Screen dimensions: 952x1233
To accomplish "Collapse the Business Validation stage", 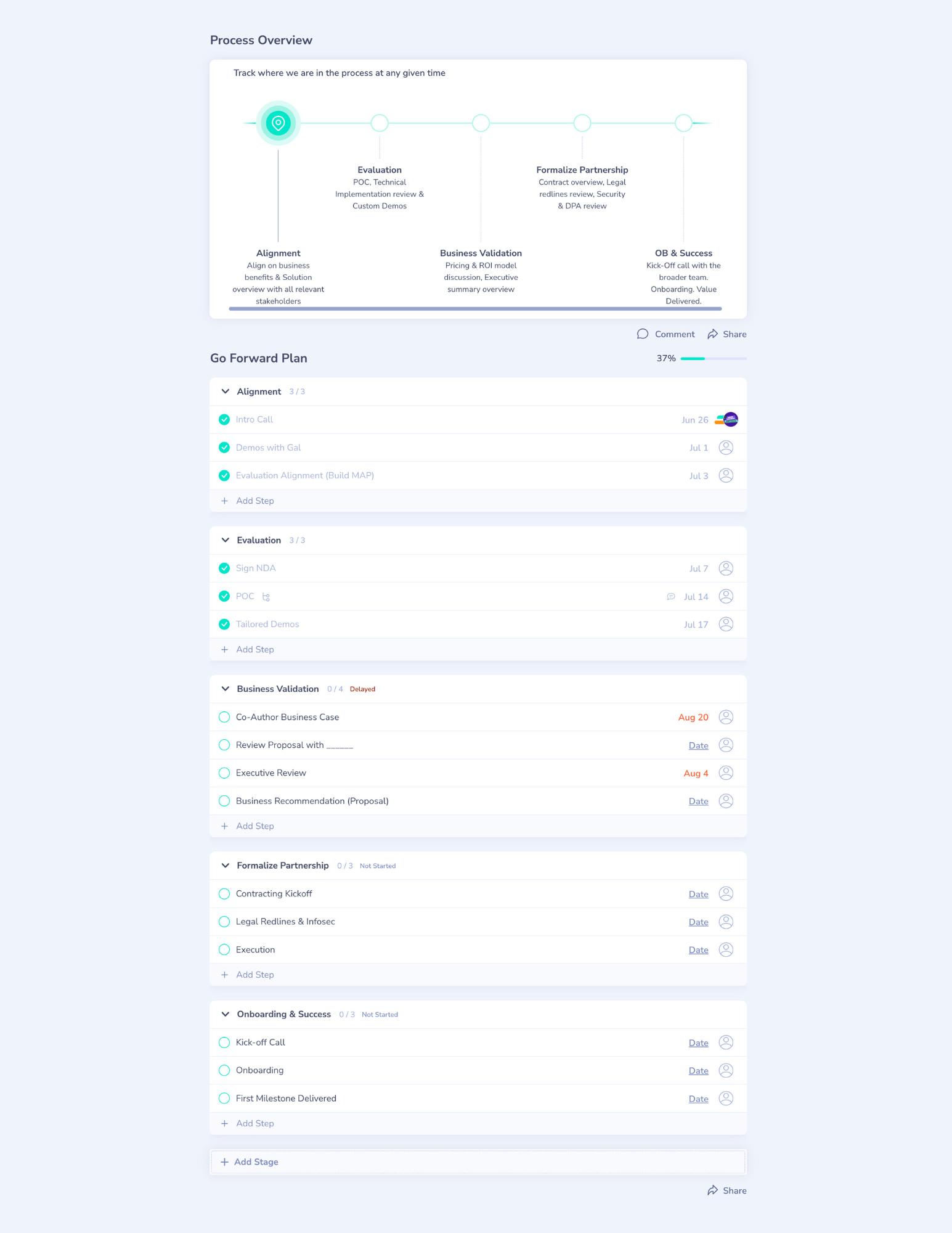I will click(226, 689).
